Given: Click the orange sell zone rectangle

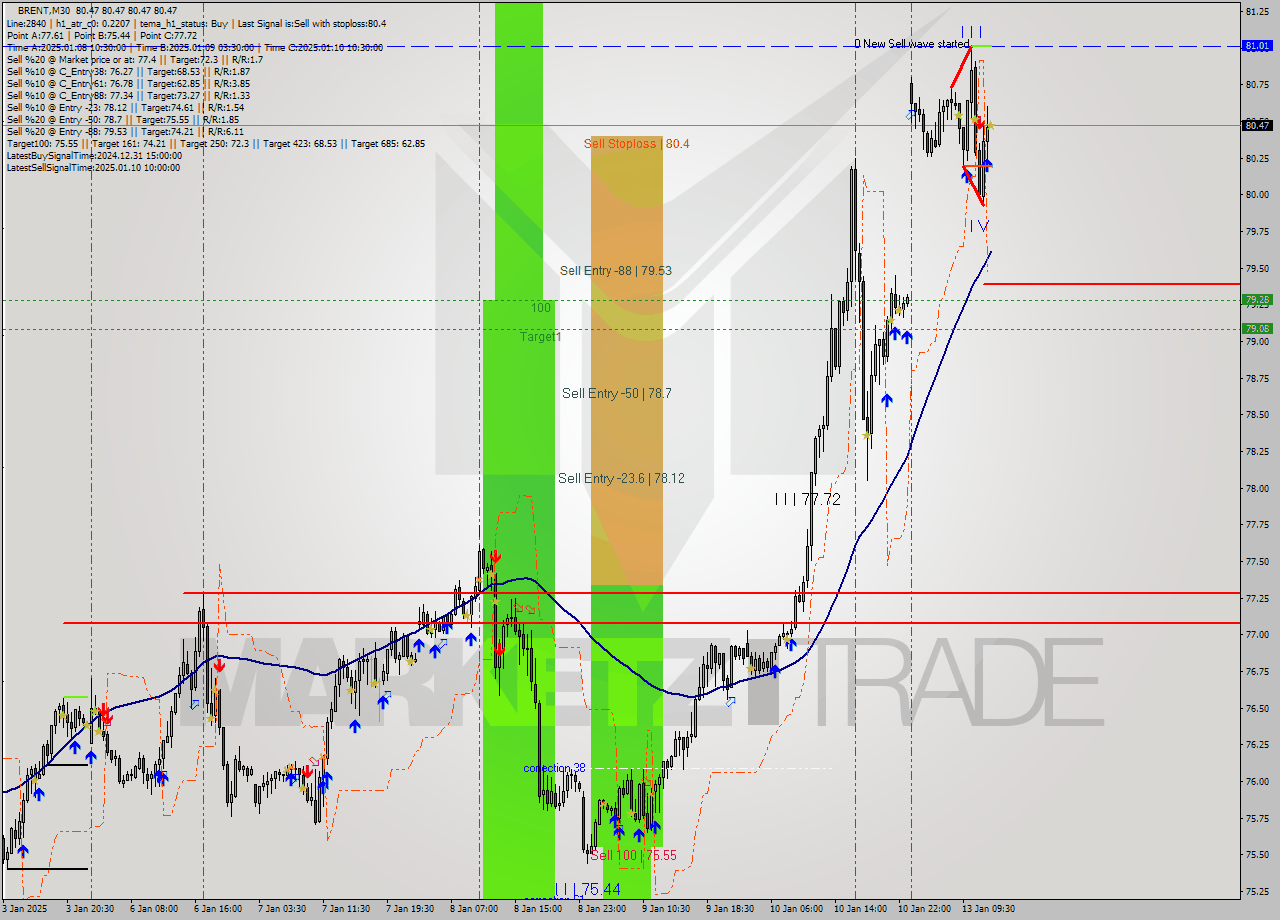Looking at the screenshot, I should coord(627,360).
